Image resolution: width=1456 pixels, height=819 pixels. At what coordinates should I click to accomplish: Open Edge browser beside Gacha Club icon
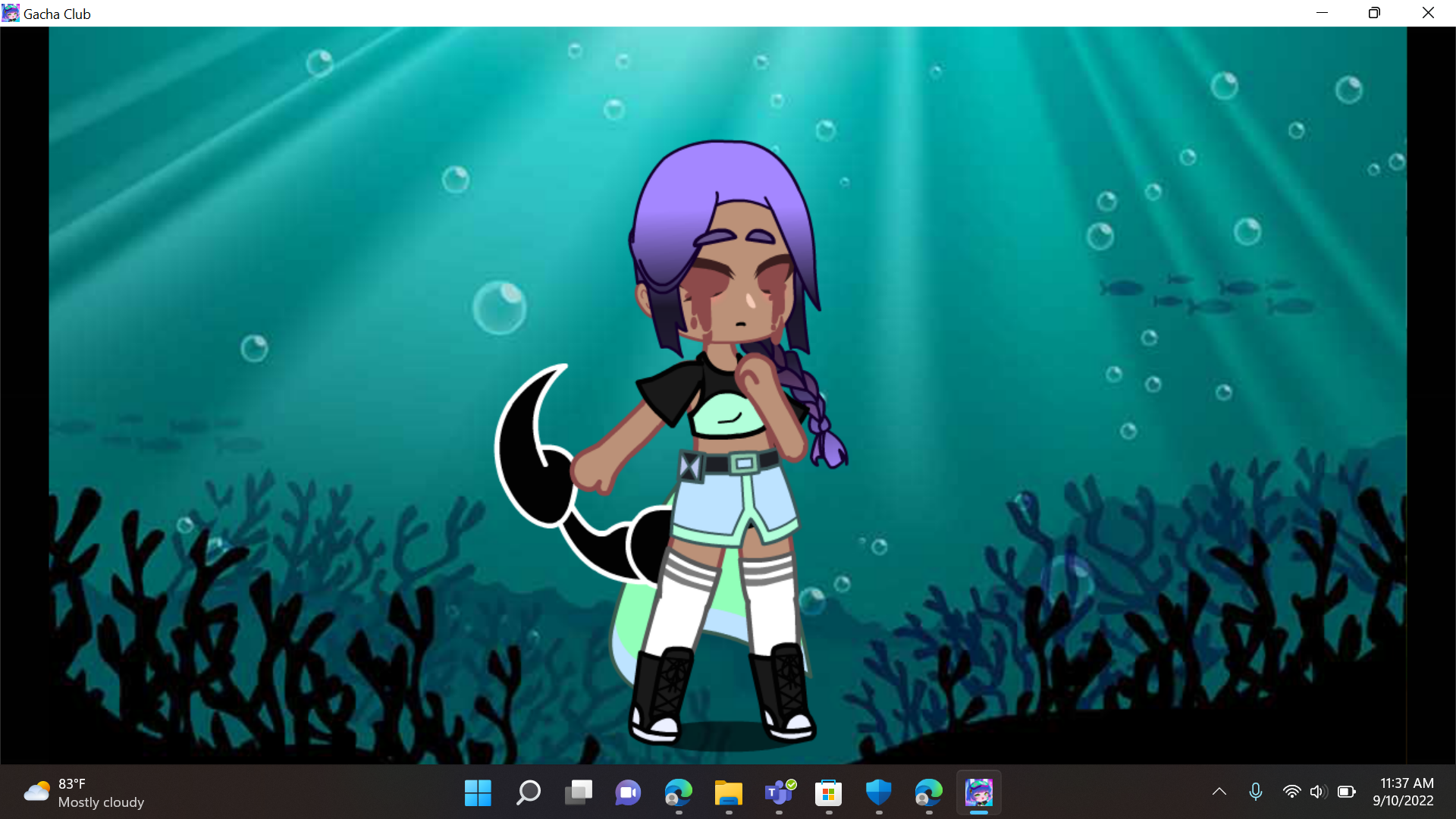(x=928, y=792)
